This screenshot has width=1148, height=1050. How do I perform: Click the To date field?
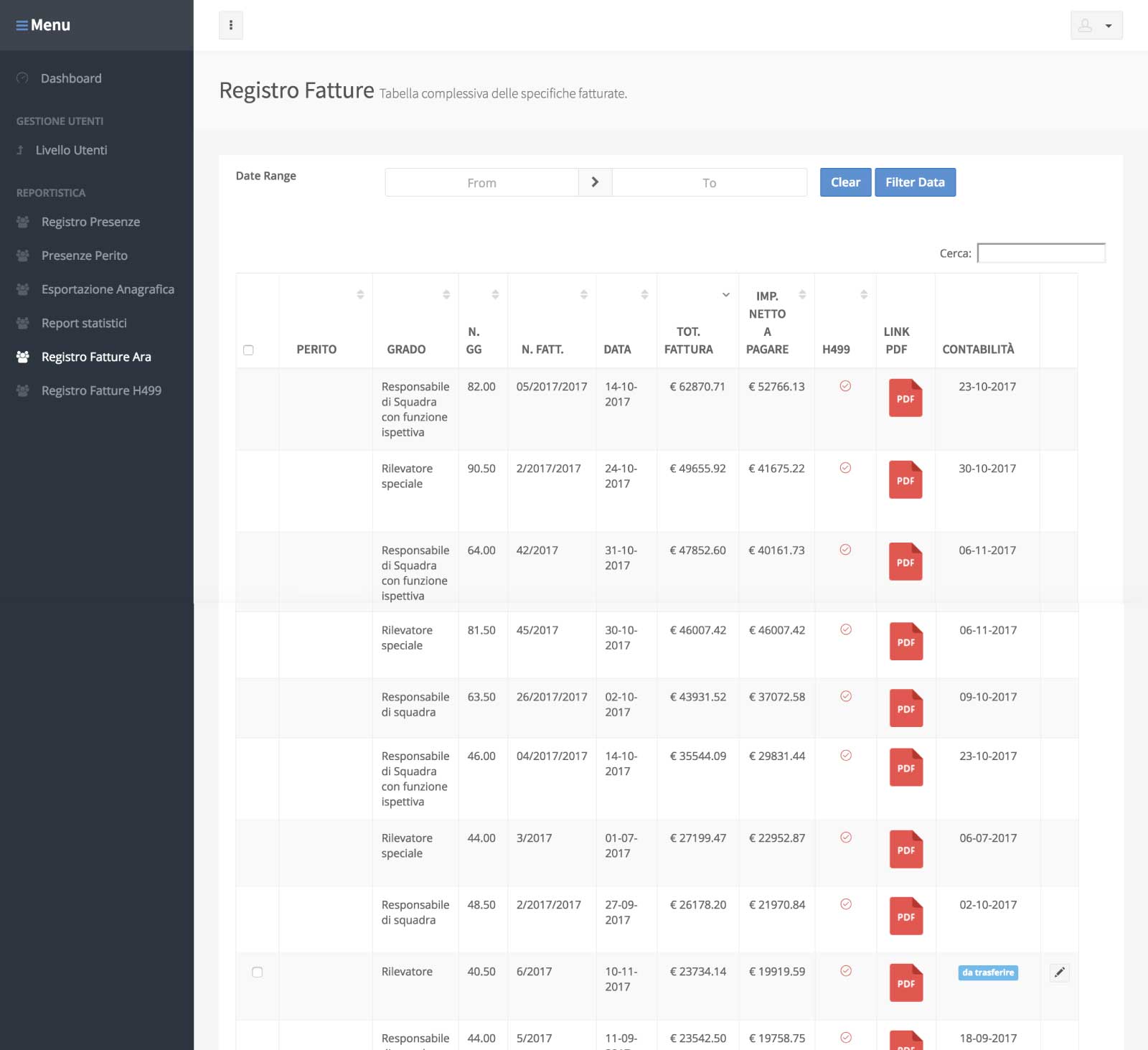[x=709, y=182]
